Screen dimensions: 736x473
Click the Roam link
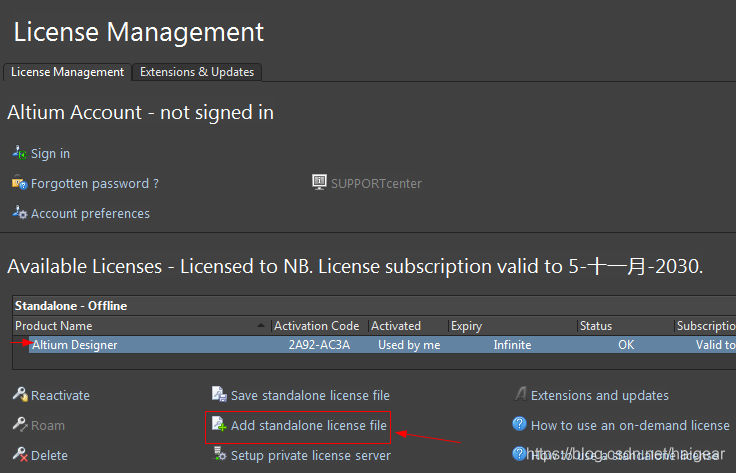pos(47,425)
